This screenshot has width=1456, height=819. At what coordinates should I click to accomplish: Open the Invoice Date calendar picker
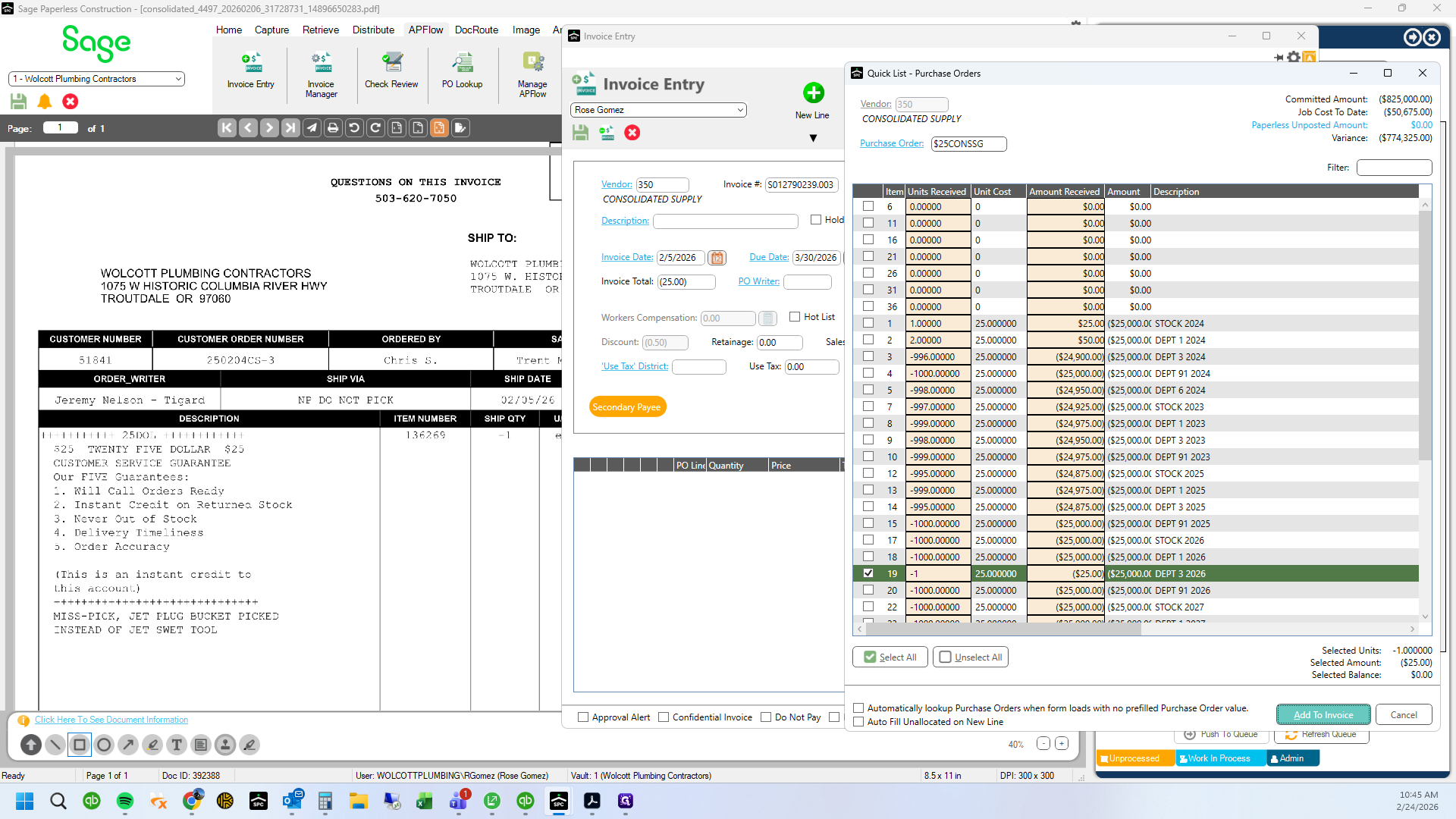tap(717, 258)
